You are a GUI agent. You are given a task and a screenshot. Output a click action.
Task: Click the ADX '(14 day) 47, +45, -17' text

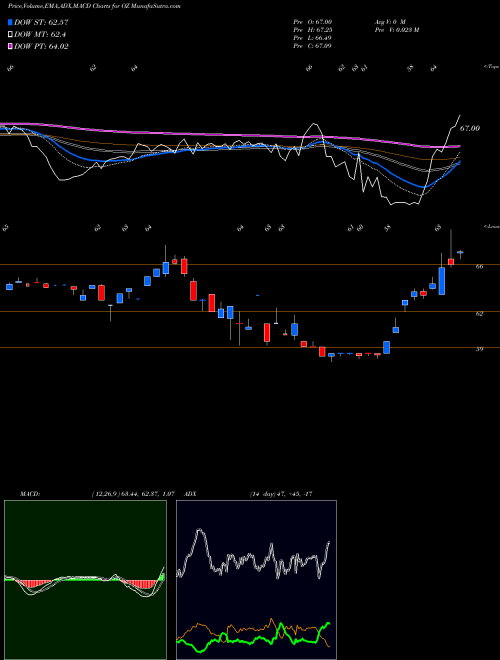281,494
